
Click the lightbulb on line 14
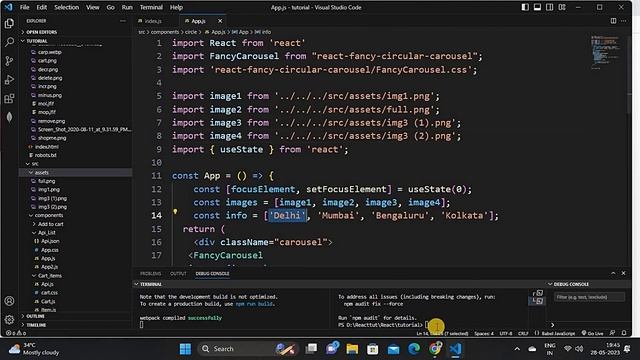pyautogui.click(x=175, y=211)
